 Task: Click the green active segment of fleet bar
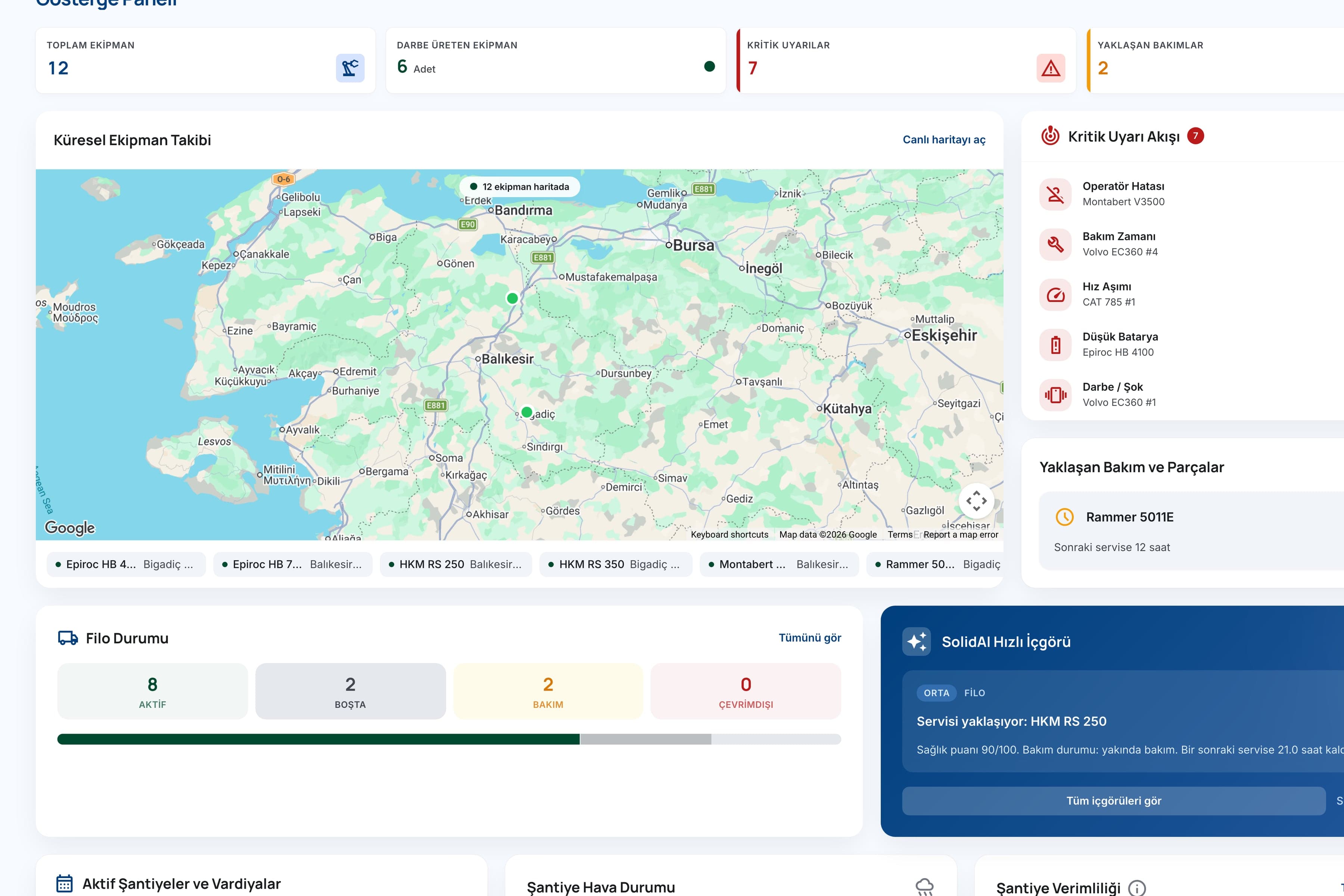point(318,740)
